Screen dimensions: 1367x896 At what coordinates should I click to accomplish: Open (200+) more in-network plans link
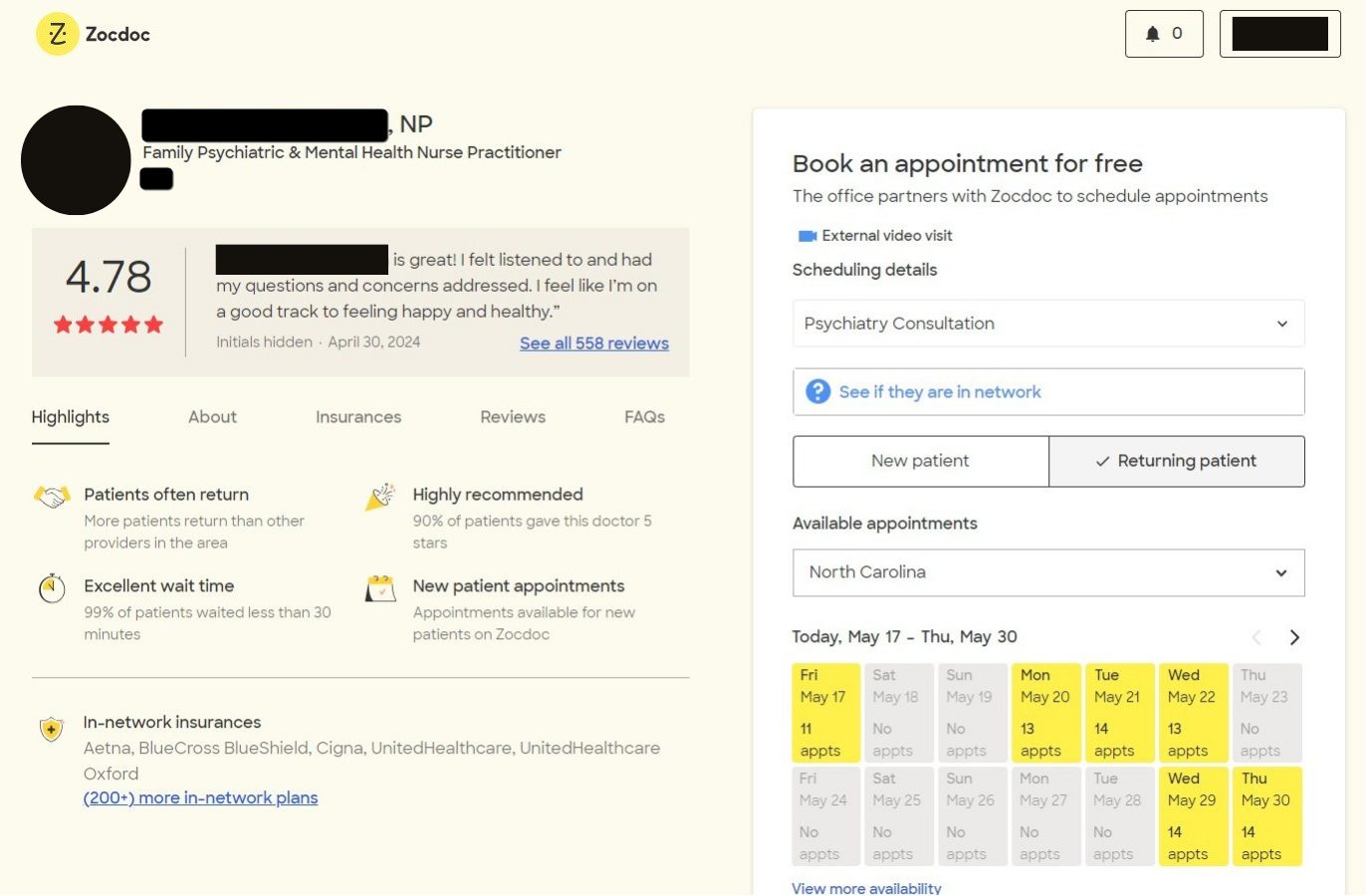pos(200,797)
